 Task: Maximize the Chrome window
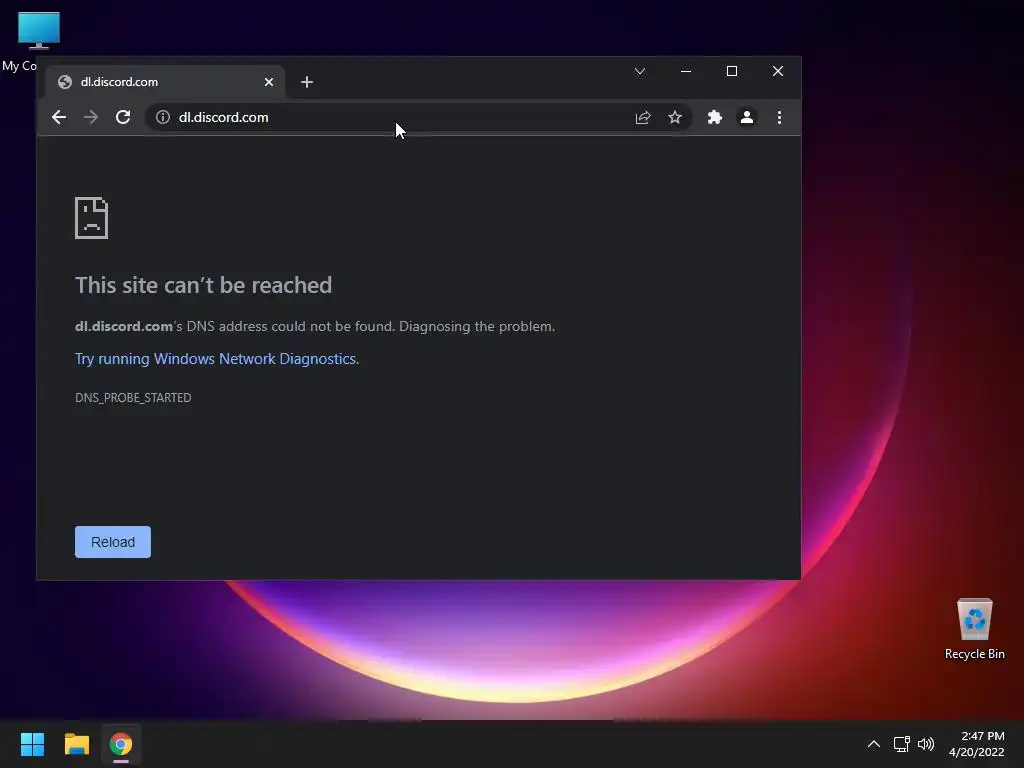tap(732, 71)
